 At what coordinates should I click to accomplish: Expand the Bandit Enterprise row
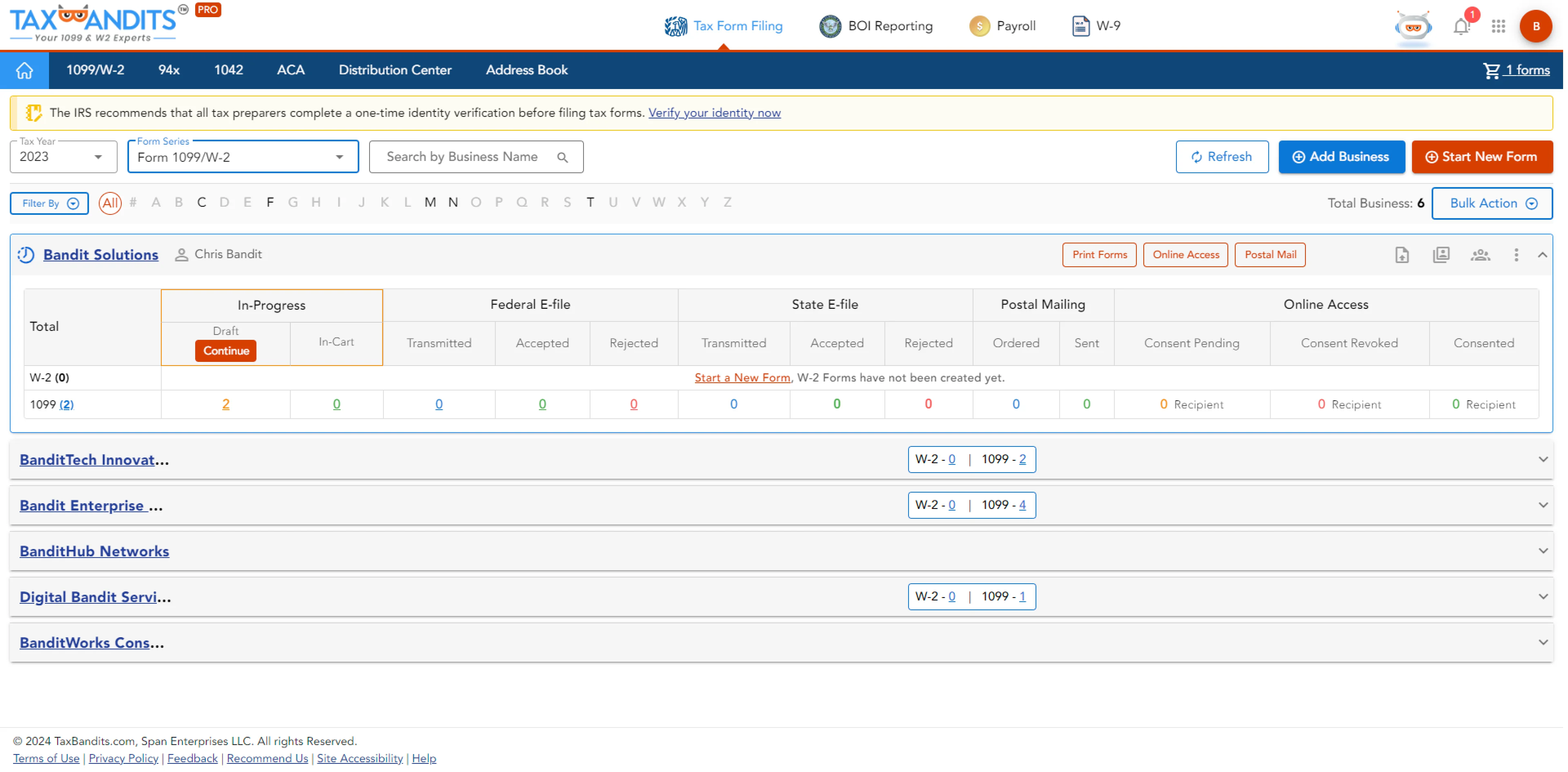coord(1542,505)
